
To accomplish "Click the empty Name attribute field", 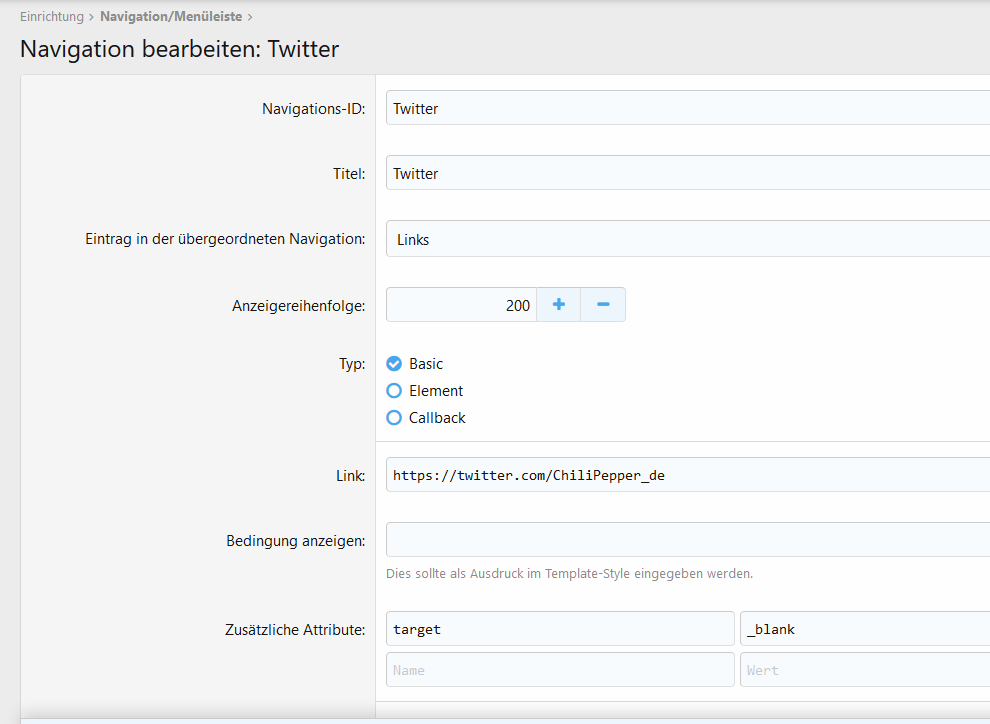I will click(x=560, y=670).
